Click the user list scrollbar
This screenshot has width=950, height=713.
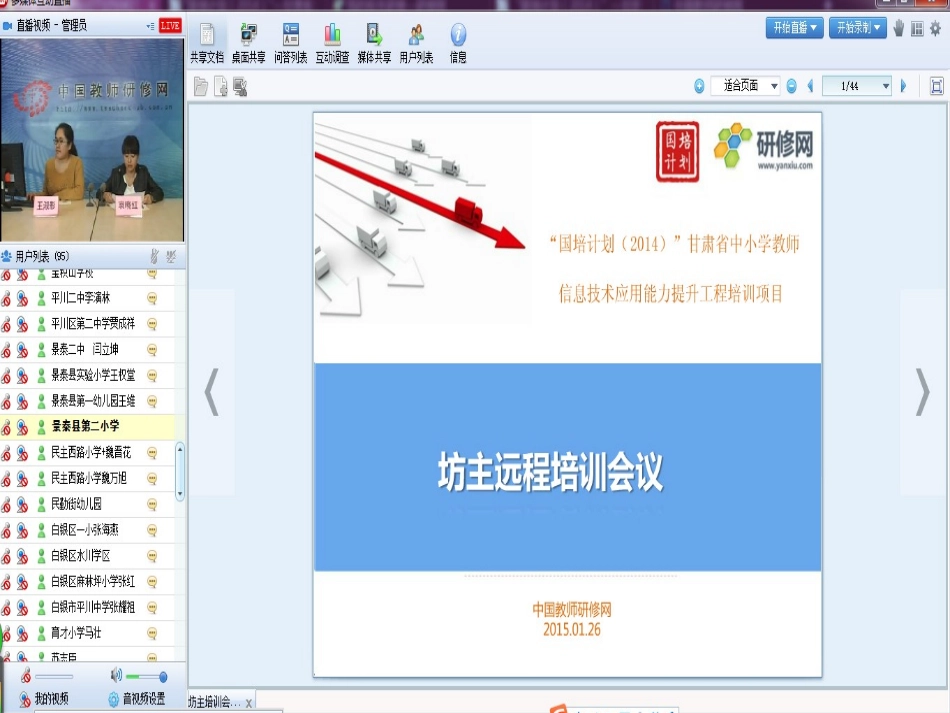(179, 472)
